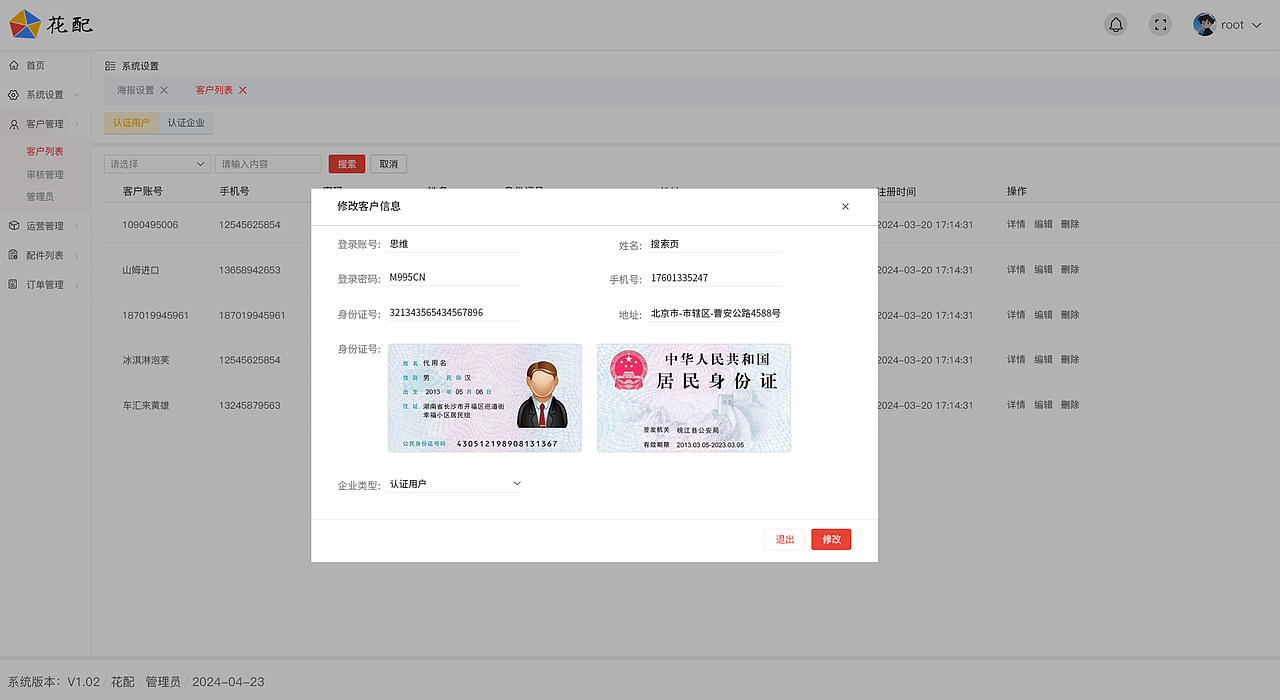This screenshot has height=700, width=1280.
Task: Close the 修改客户信息 dialog
Action: coord(845,206)
